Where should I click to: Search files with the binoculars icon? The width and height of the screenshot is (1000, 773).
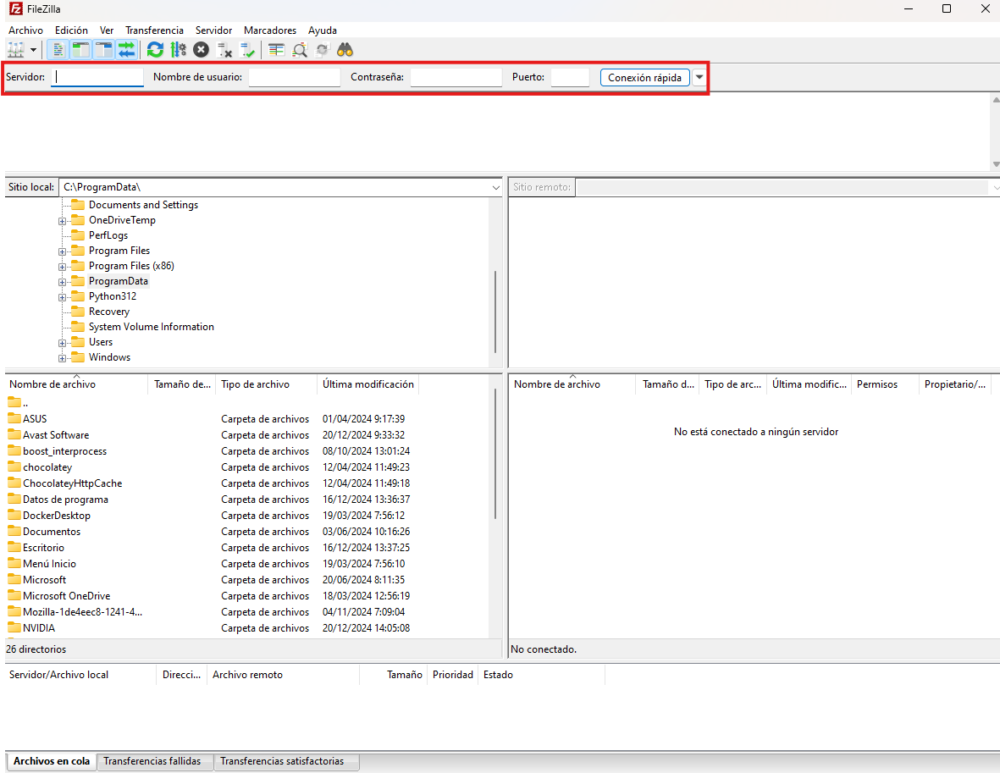click(x=345, y=50)
